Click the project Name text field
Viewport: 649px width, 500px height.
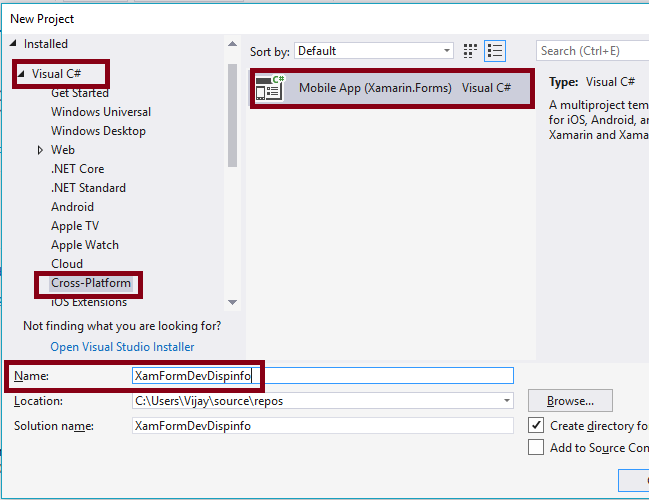click(322, 376)
